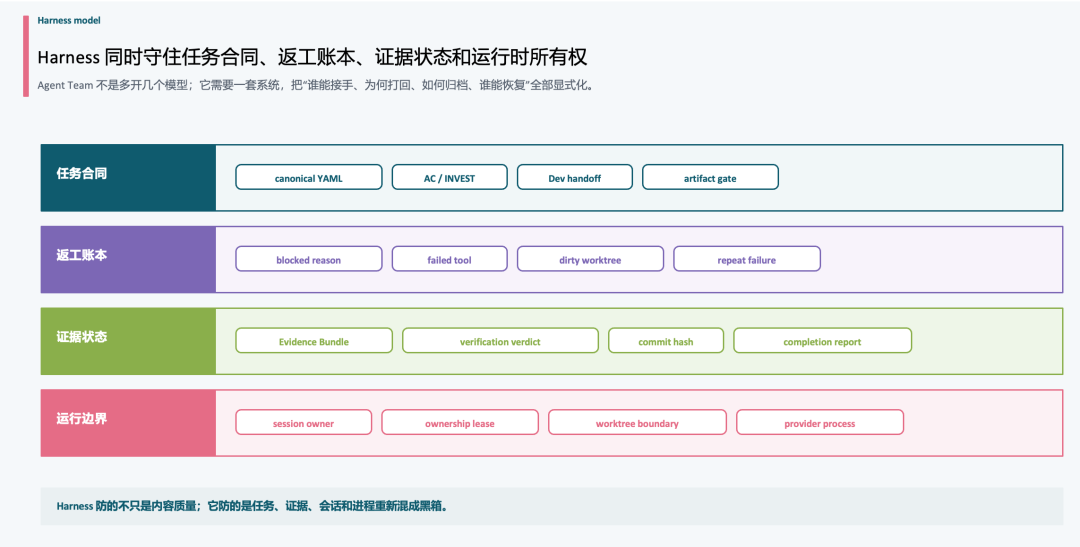Select the 'artifact gate' pill
The width and height of the screenshot is (1080, 547).
710,178
